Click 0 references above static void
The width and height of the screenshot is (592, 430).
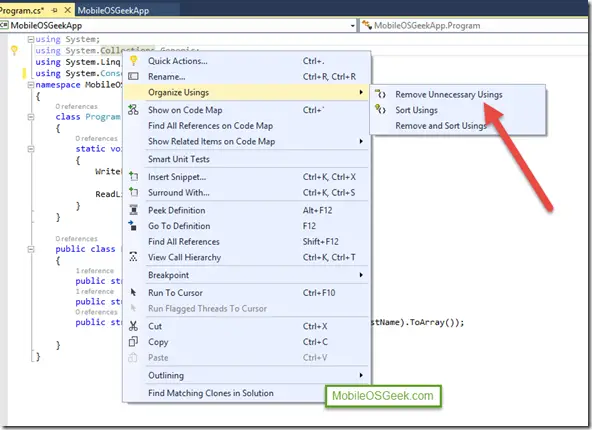pyautogui.click(x=96, y=139)
